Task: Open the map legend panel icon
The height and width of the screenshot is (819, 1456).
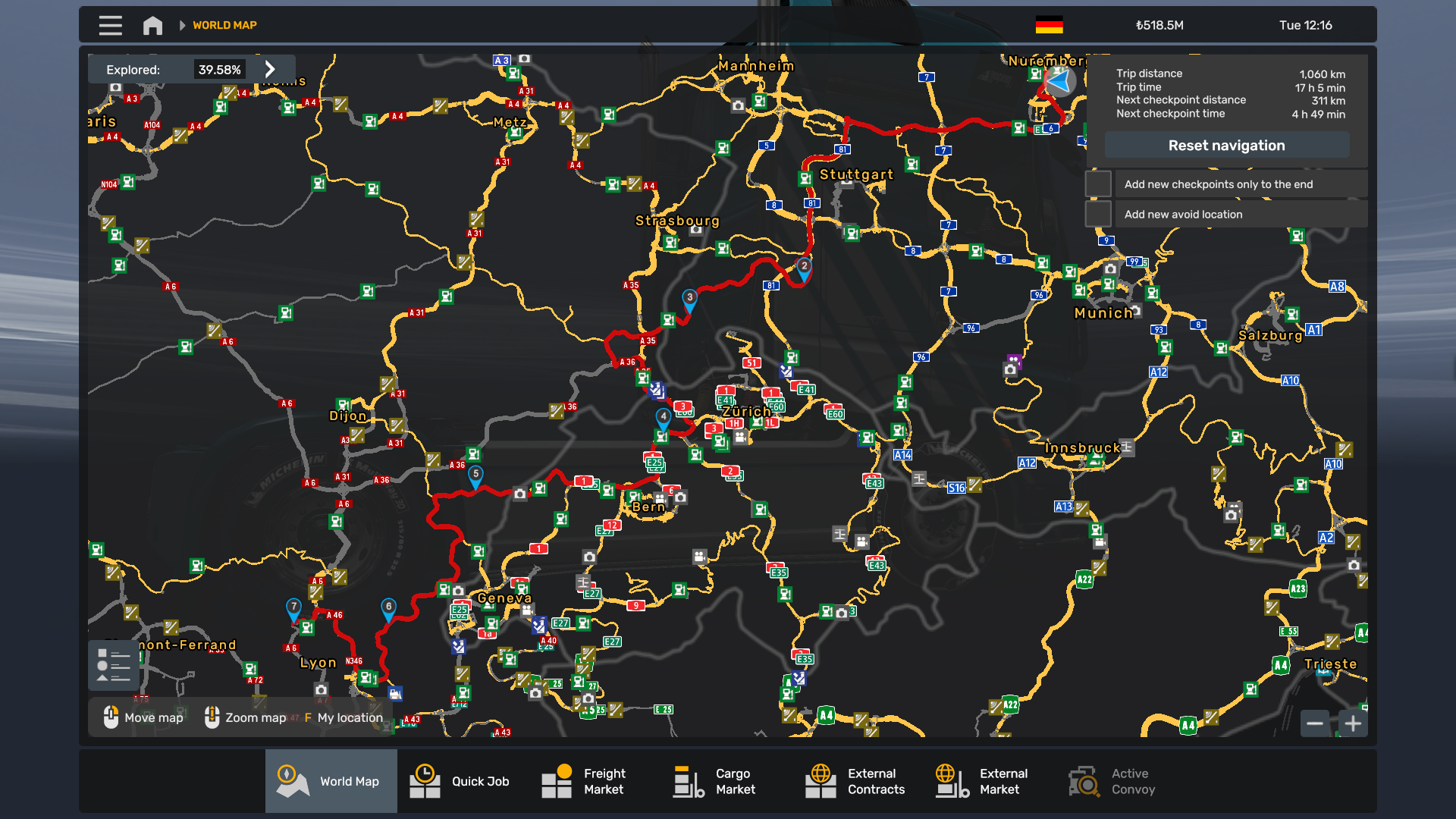Action: click(x=113, y=665)
